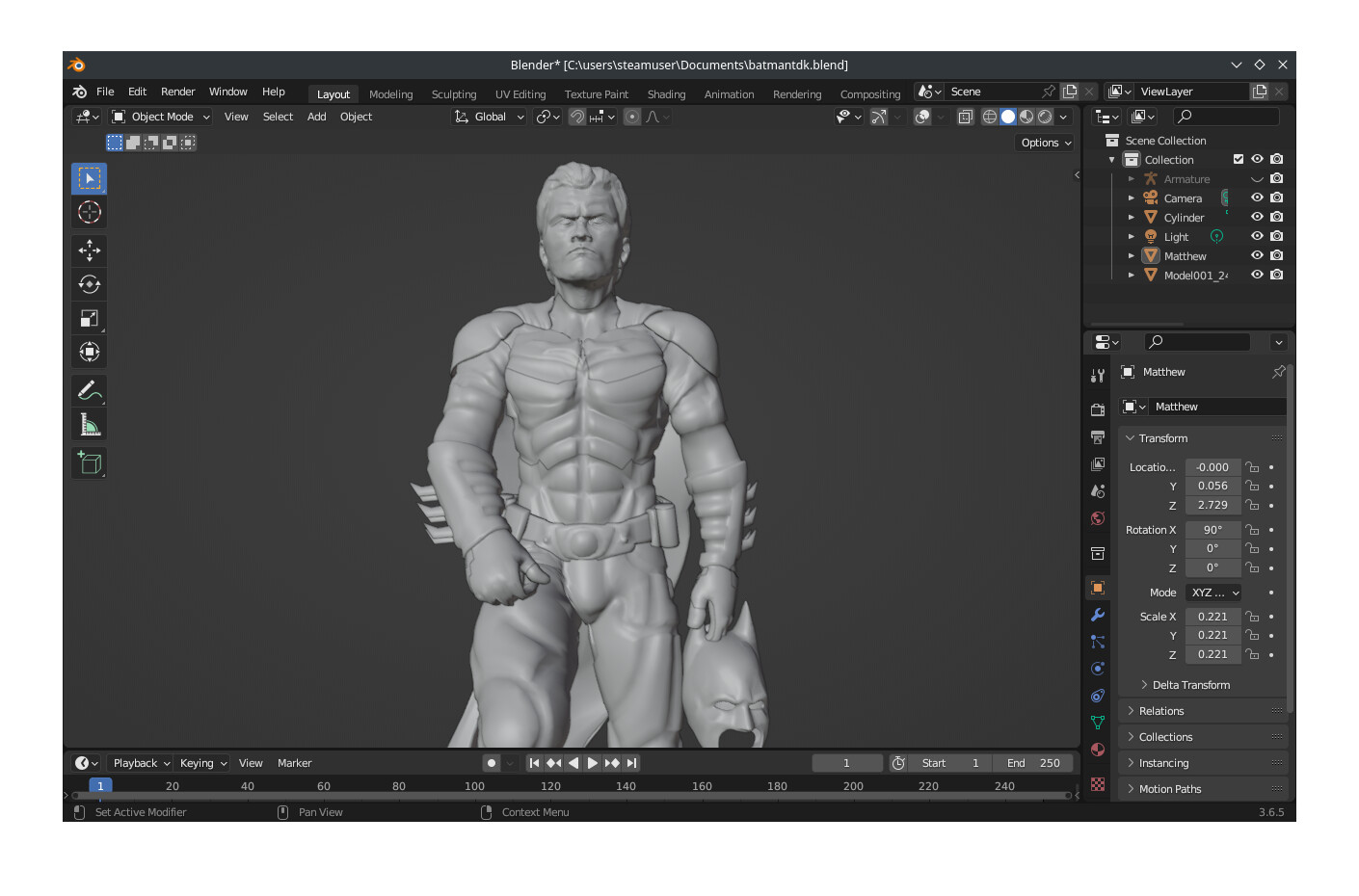Click the Scale X value field

click(x=1212, y=617)
